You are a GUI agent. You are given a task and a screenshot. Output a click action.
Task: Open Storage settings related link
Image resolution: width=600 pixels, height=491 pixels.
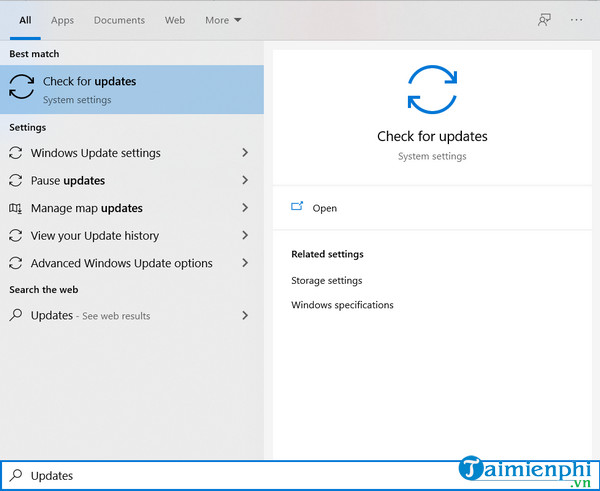coord(326,281)
